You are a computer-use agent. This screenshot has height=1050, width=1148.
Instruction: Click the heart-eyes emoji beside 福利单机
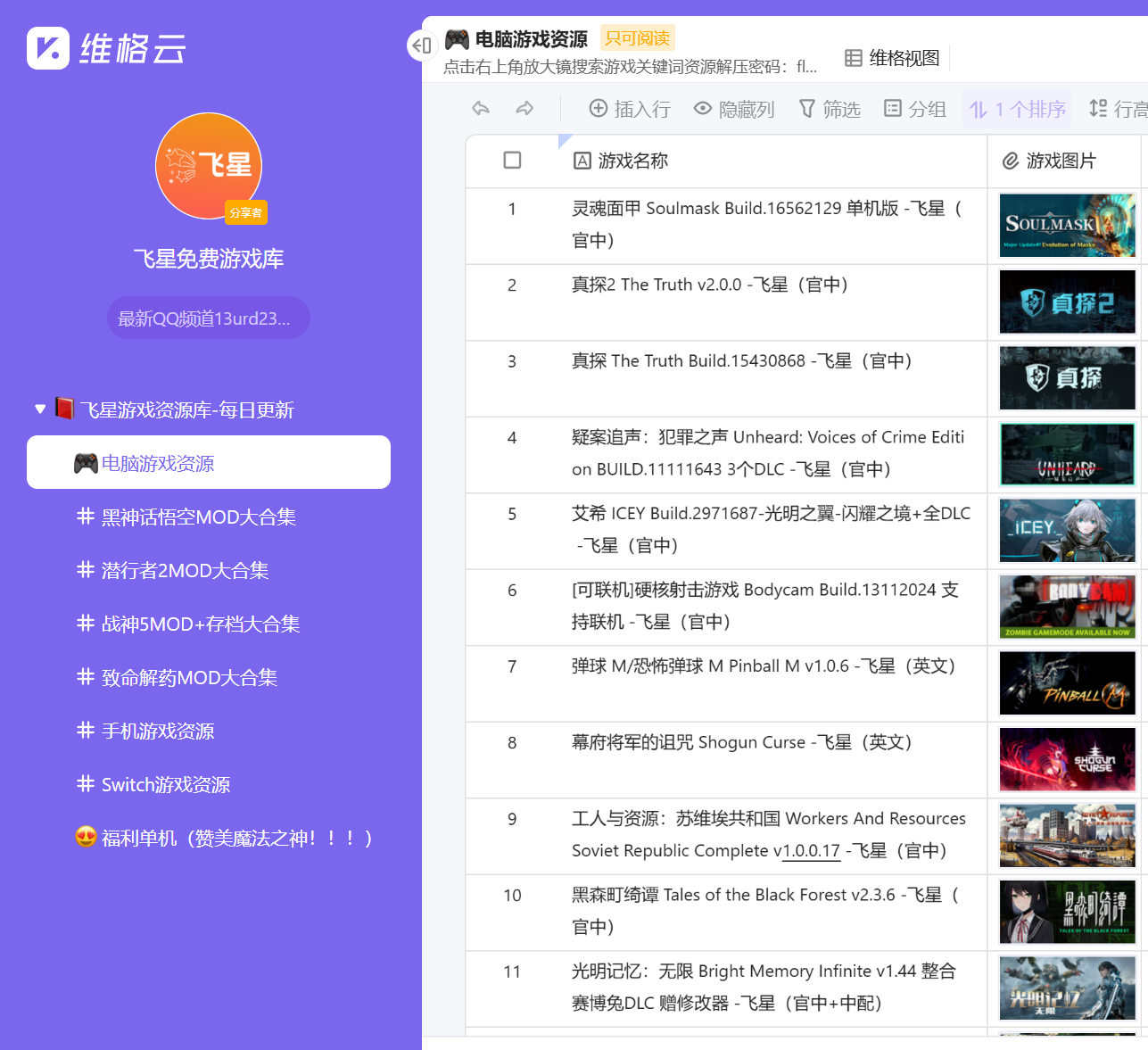(x=86, y=837)
